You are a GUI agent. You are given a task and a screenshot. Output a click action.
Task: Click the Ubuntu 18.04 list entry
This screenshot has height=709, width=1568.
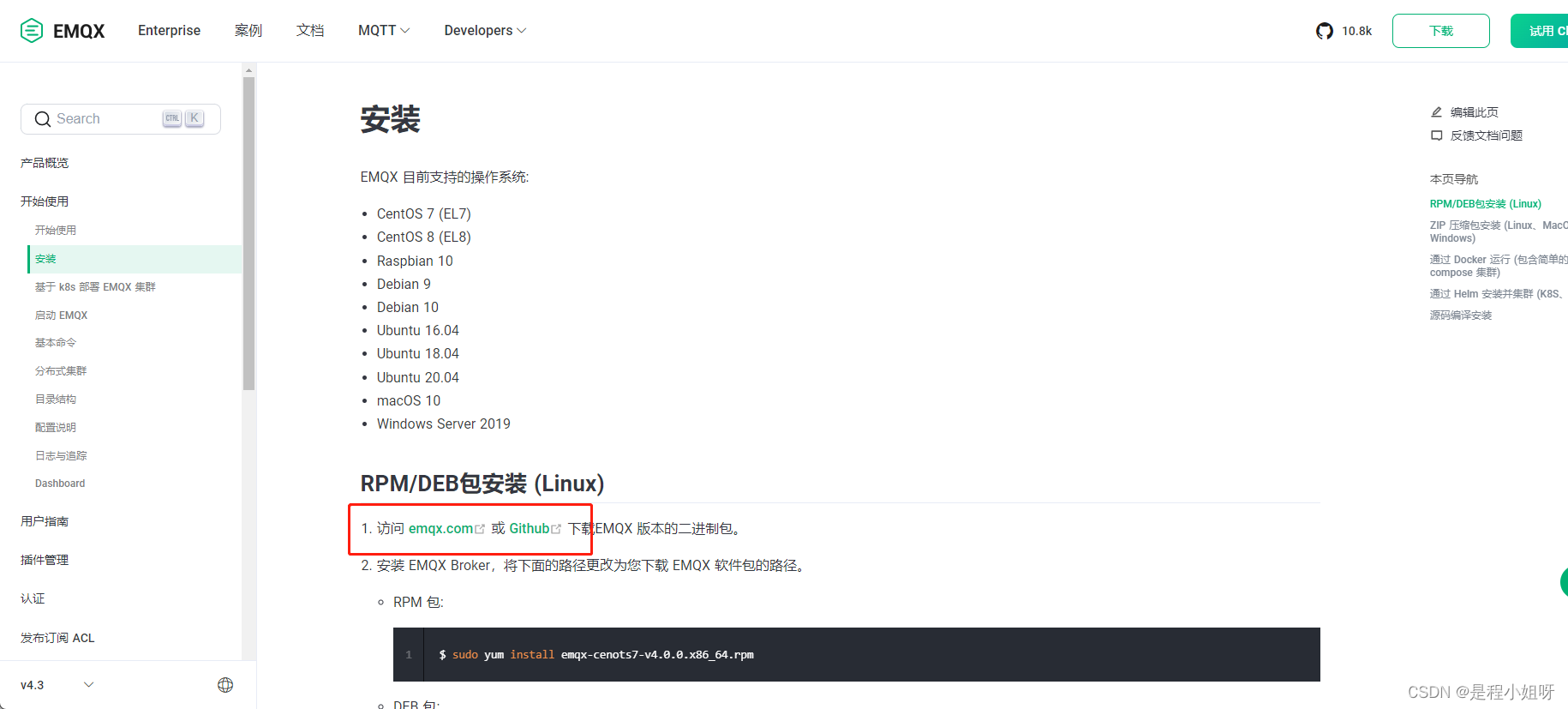418,354
